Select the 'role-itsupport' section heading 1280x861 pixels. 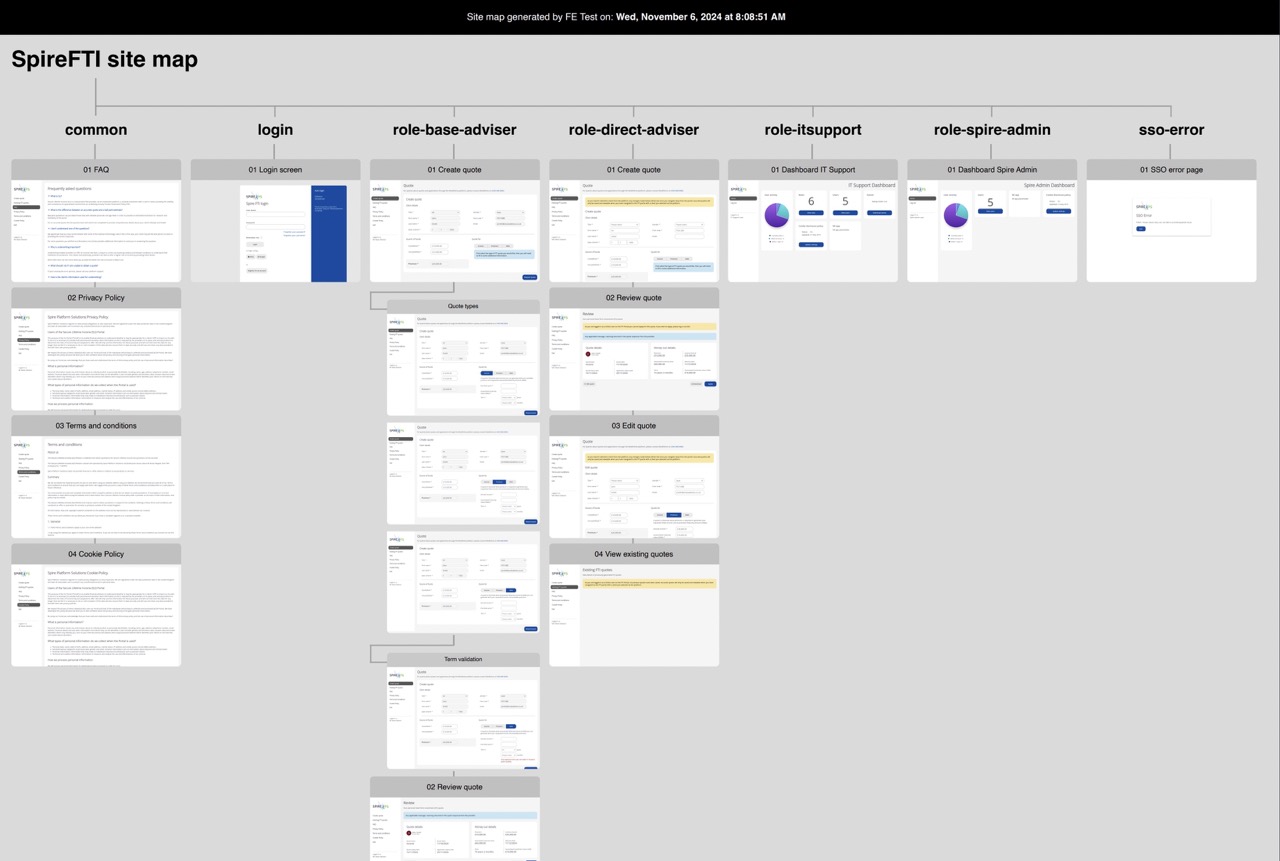tap(813, 130)
